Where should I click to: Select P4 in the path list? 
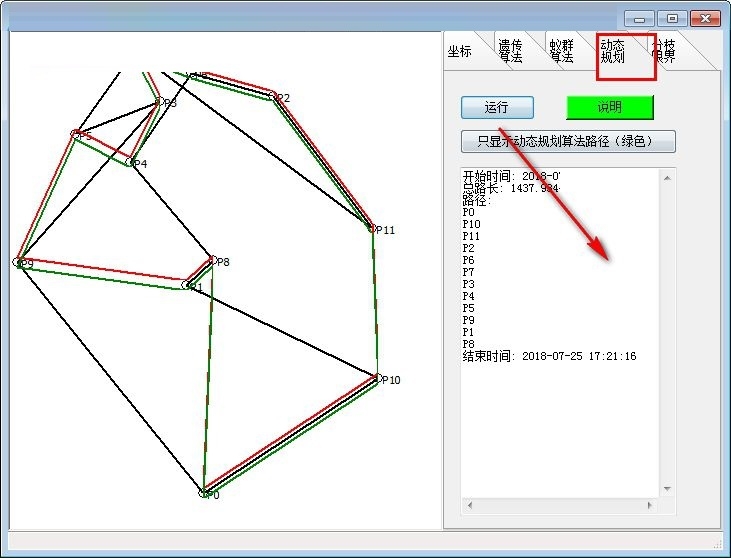469,296
